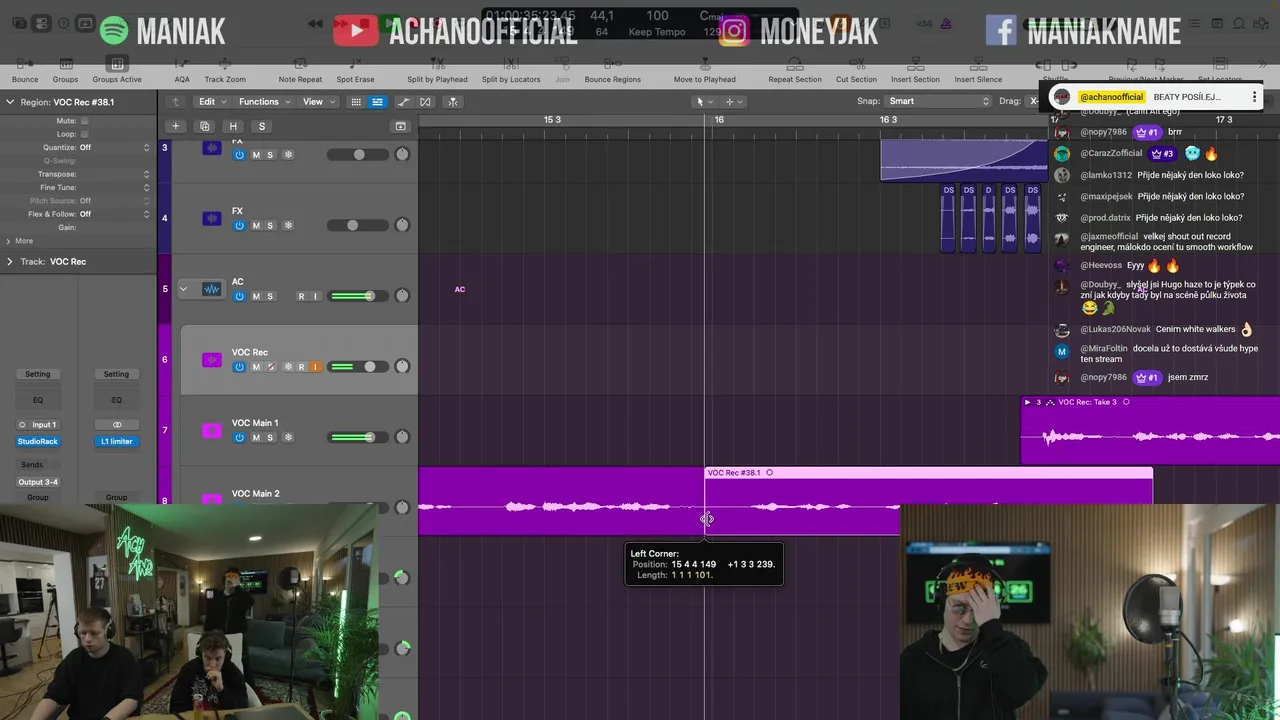Click the left channel strip Setting button
The height and width of the screenshot is (720, 1280).
coord(38,374)
